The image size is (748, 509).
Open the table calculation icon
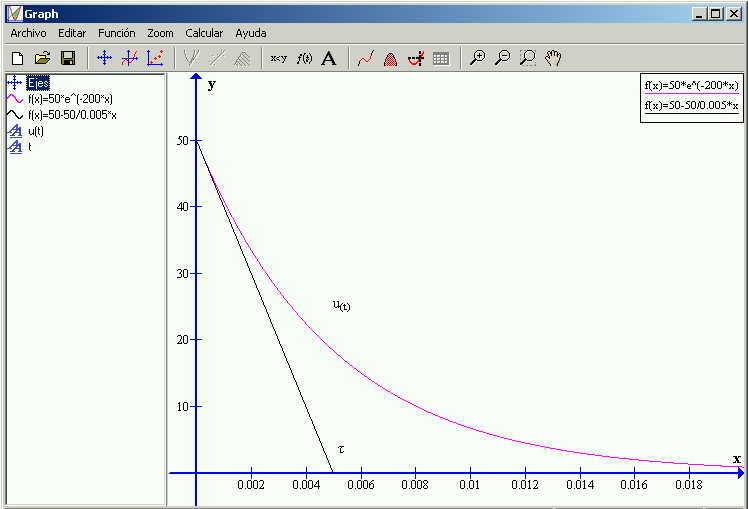coord(441,58)
